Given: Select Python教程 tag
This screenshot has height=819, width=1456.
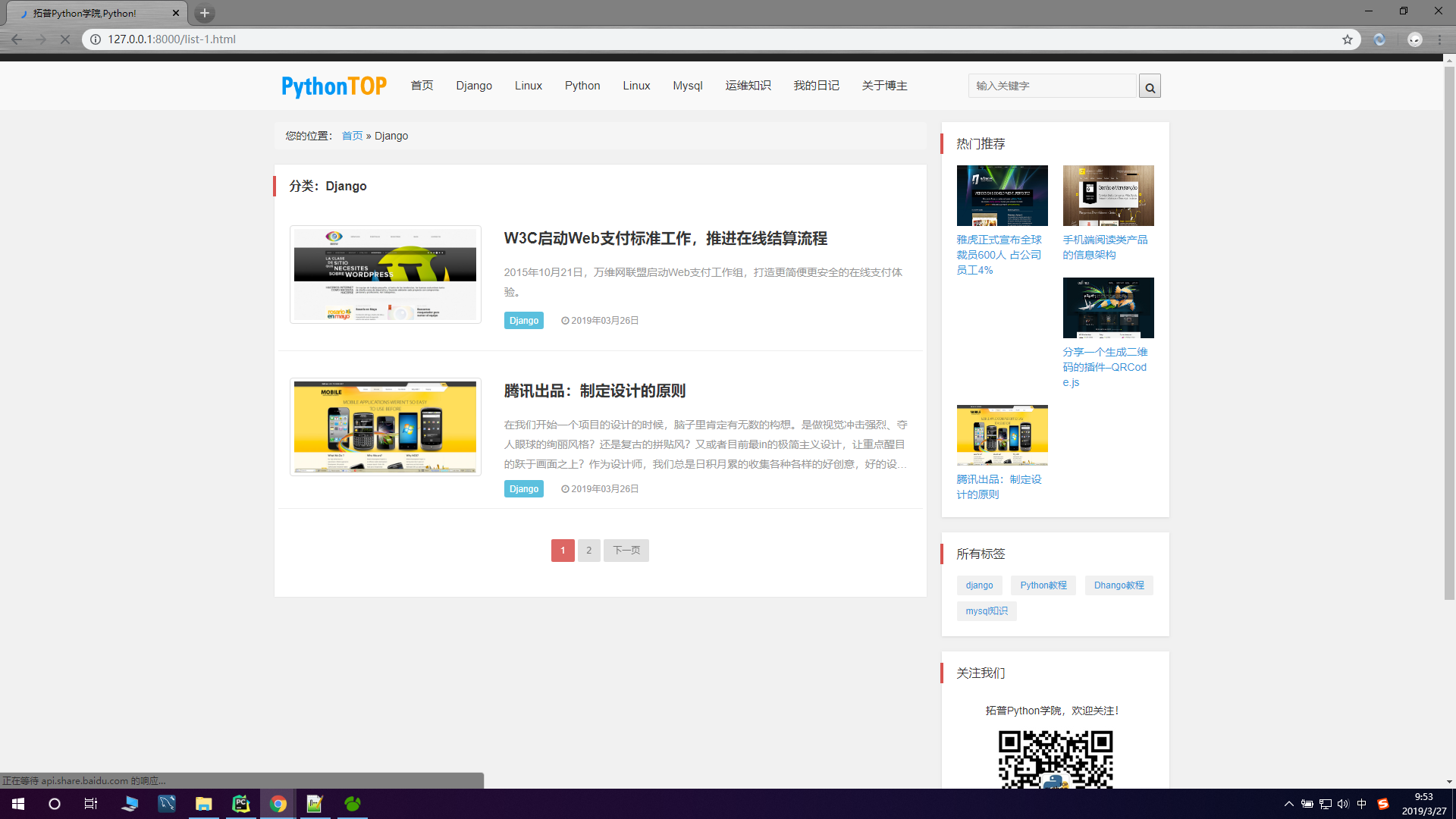Looking at the screenshot, I should click(1043, 585).
